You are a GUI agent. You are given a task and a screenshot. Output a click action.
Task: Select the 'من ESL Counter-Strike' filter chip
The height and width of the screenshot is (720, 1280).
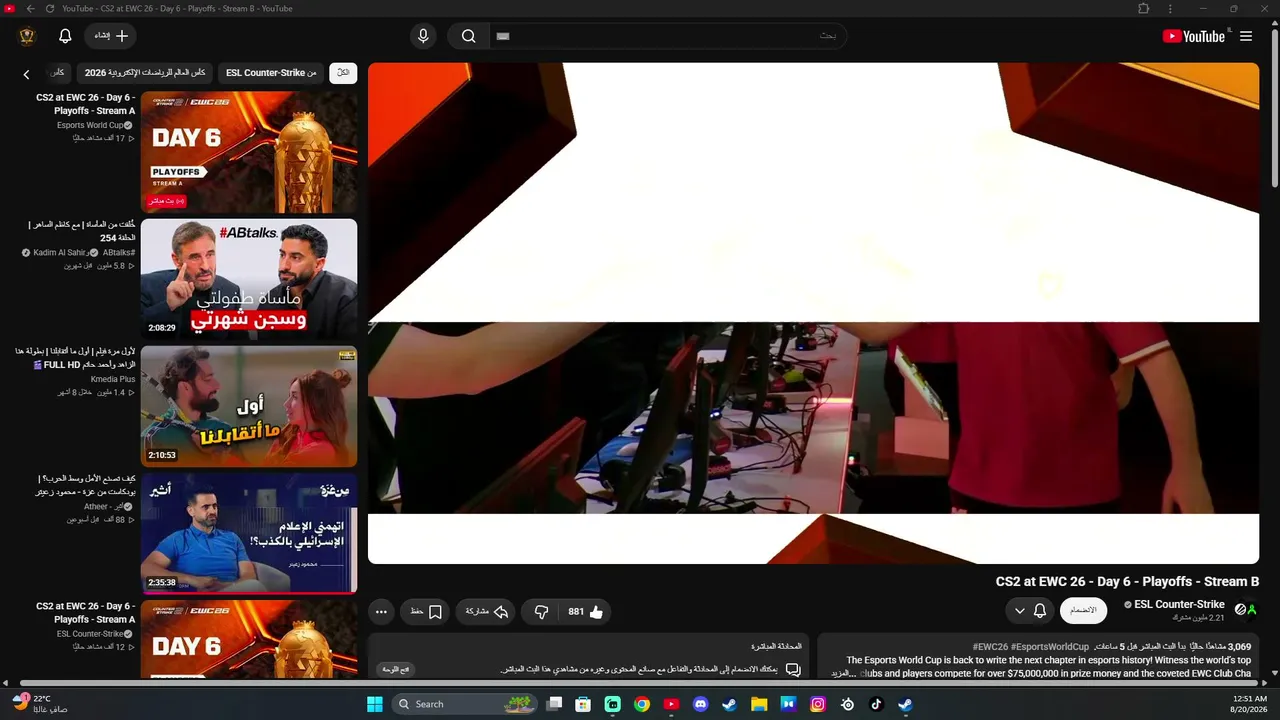[x=271, y=73]
